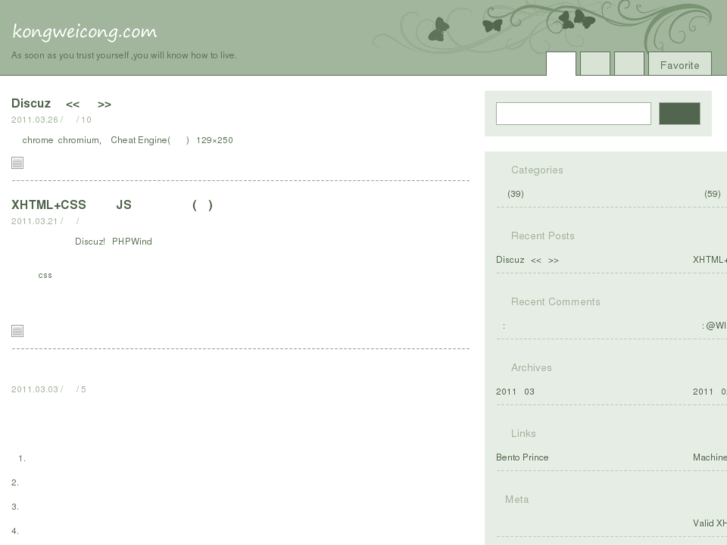
Task: Click the /10 comments count link
Action: click(x=84, y=120)
